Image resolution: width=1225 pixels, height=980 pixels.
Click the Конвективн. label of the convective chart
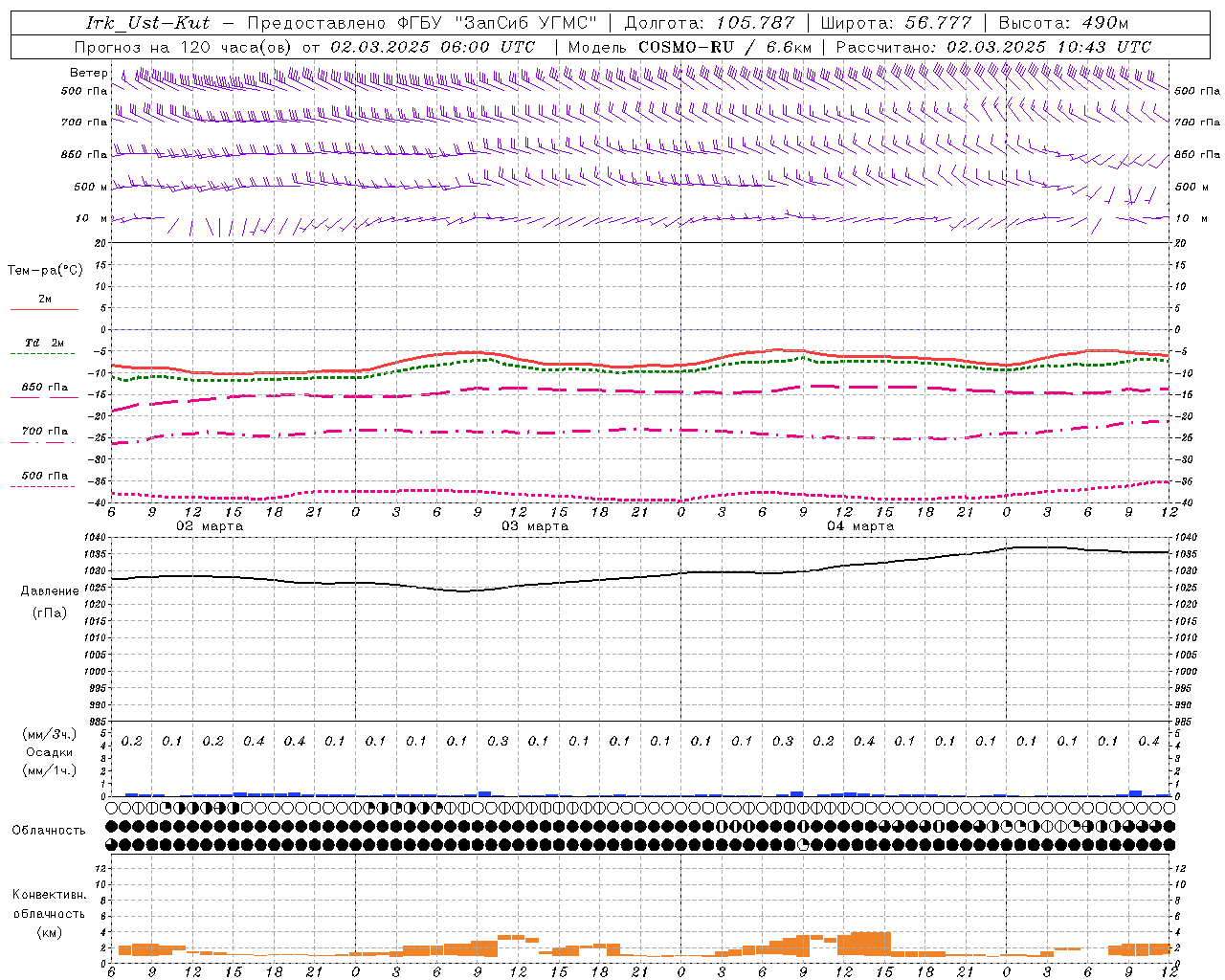(49, 894)
